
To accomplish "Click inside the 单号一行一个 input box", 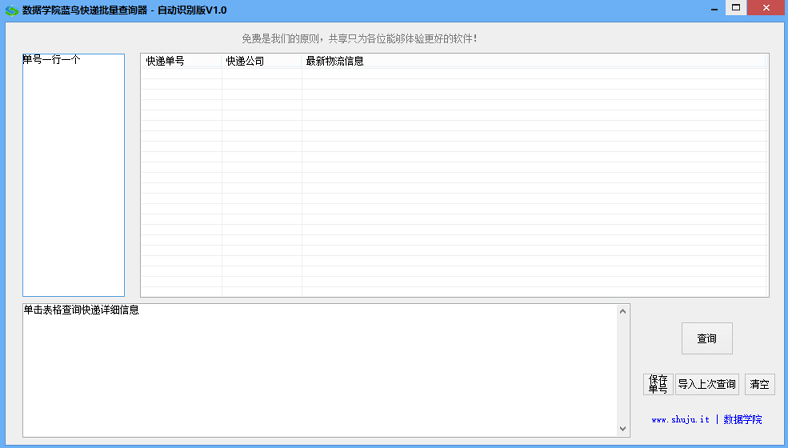I will click(x=73, y=175).
